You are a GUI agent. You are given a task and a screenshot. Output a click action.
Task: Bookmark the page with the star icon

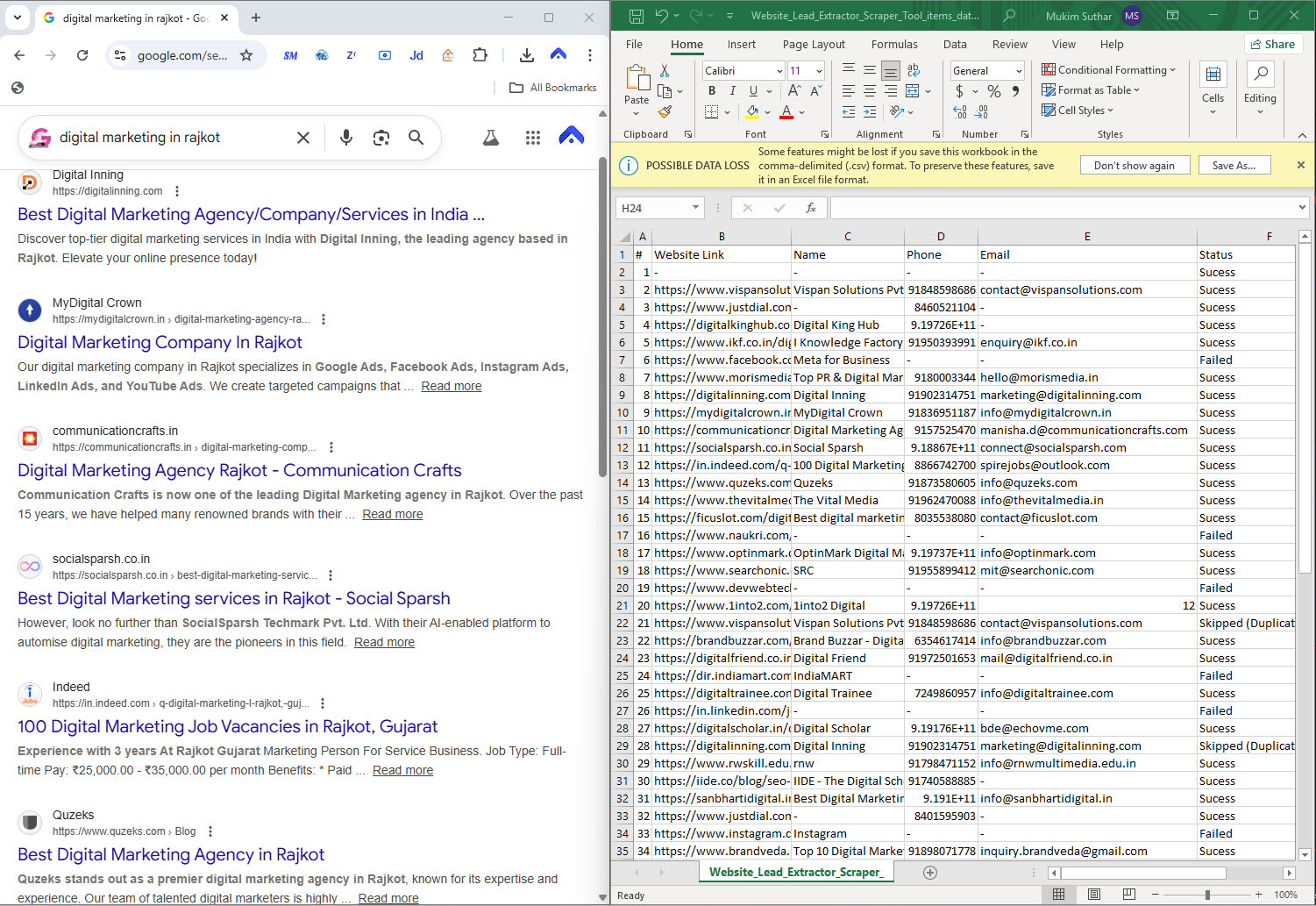[246, 55]
